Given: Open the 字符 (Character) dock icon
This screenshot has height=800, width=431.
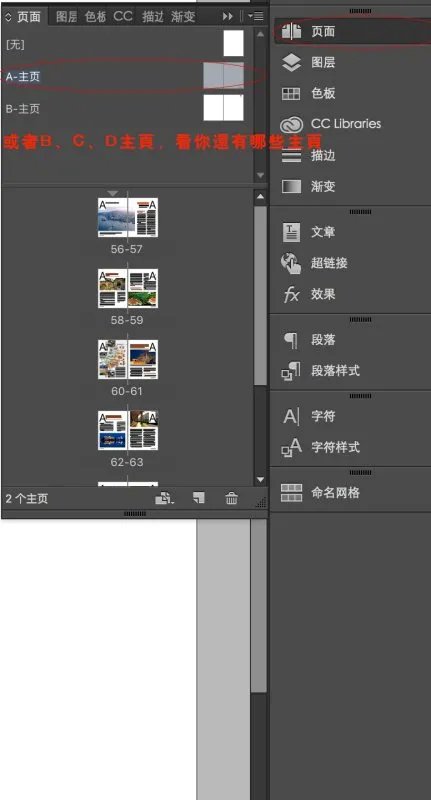Looking at the screenshot, I should coord(291,416).
